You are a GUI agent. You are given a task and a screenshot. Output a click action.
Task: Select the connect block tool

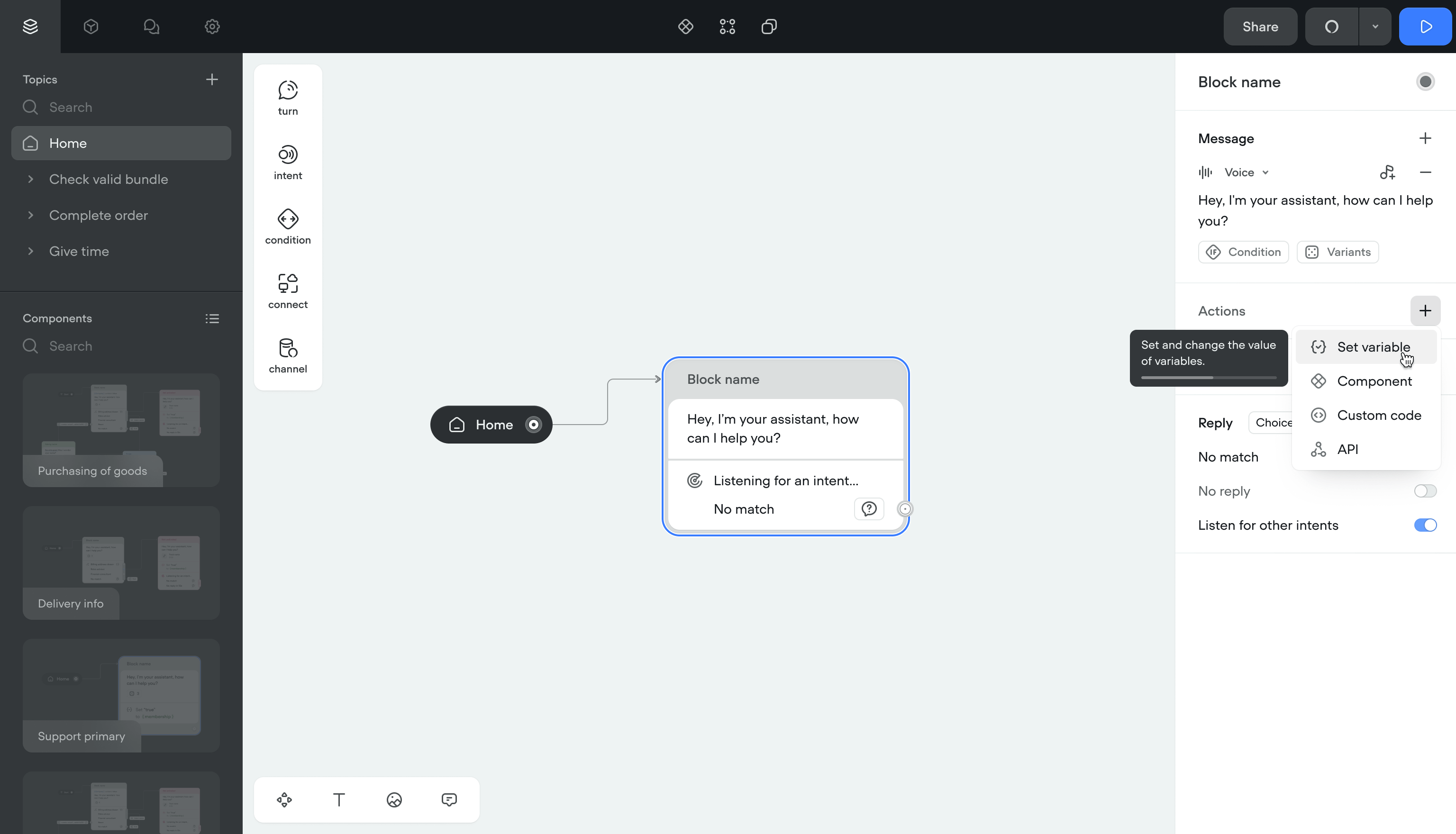point(288,291)
